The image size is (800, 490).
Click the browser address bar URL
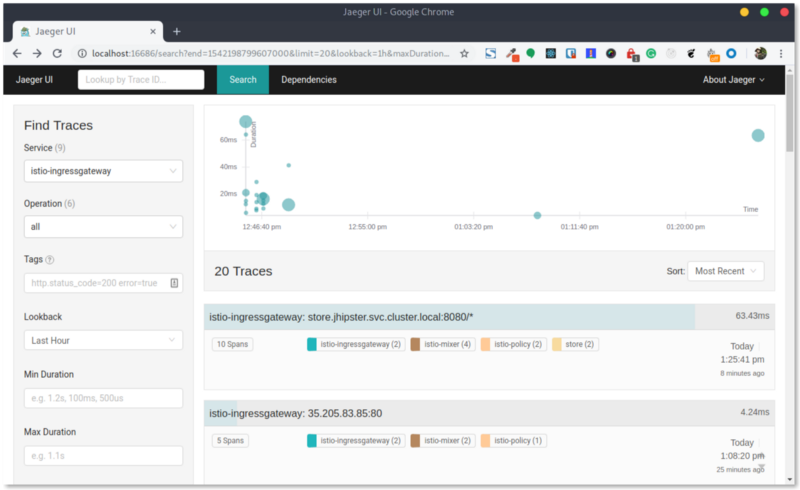(270, 53)
